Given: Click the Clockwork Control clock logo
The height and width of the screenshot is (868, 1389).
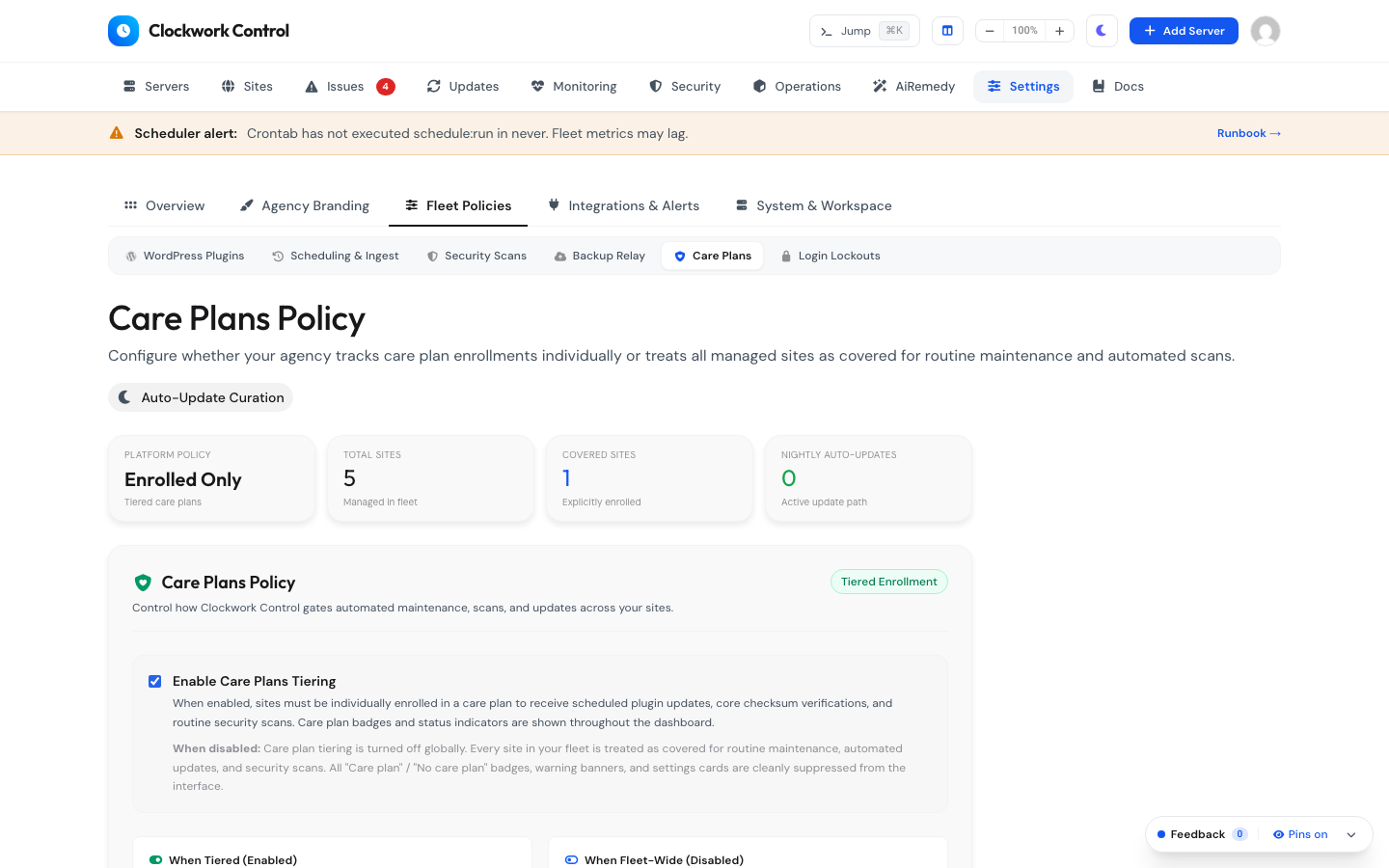Looking at the screenshot, I should (123, 31).
